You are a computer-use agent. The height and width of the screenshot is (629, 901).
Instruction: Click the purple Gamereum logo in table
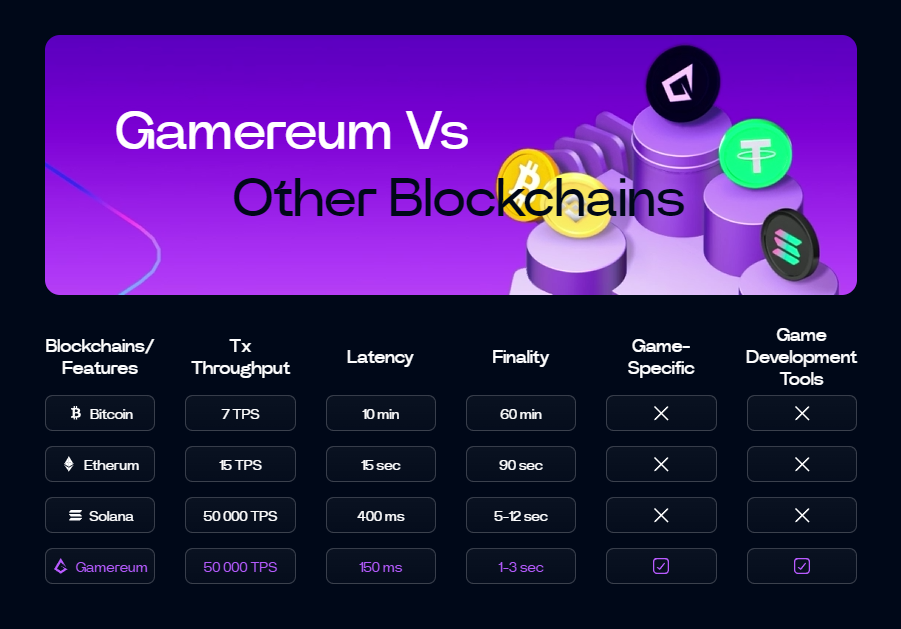coord(61,567)
